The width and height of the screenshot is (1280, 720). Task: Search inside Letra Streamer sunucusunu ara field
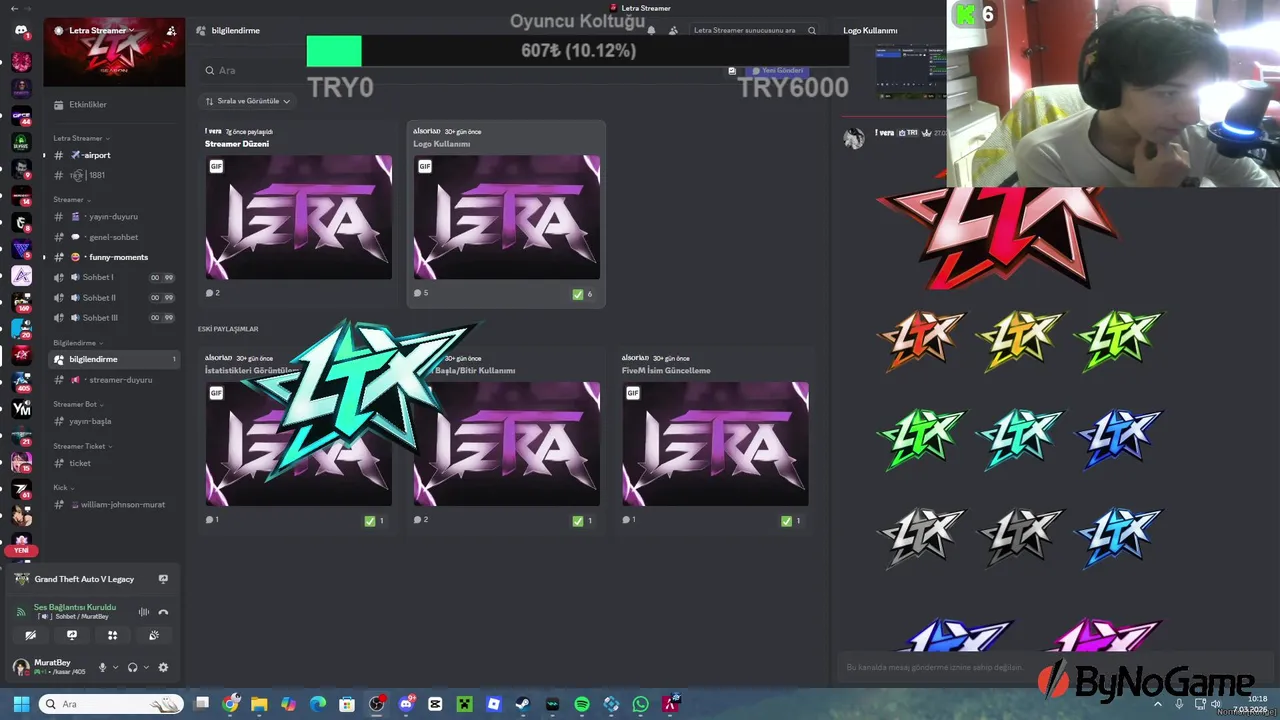click(755, 31)
